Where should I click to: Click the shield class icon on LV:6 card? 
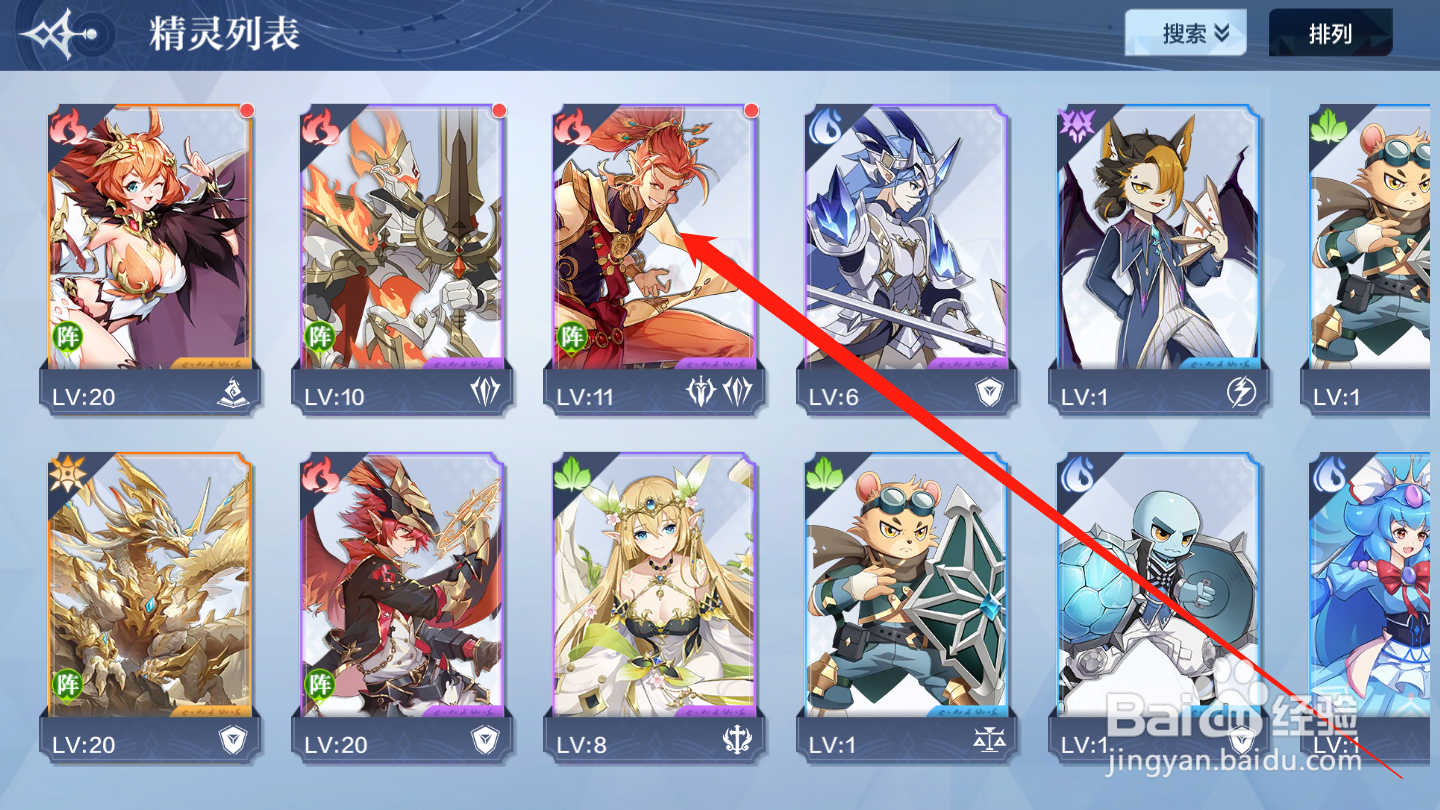coord(988,394)
